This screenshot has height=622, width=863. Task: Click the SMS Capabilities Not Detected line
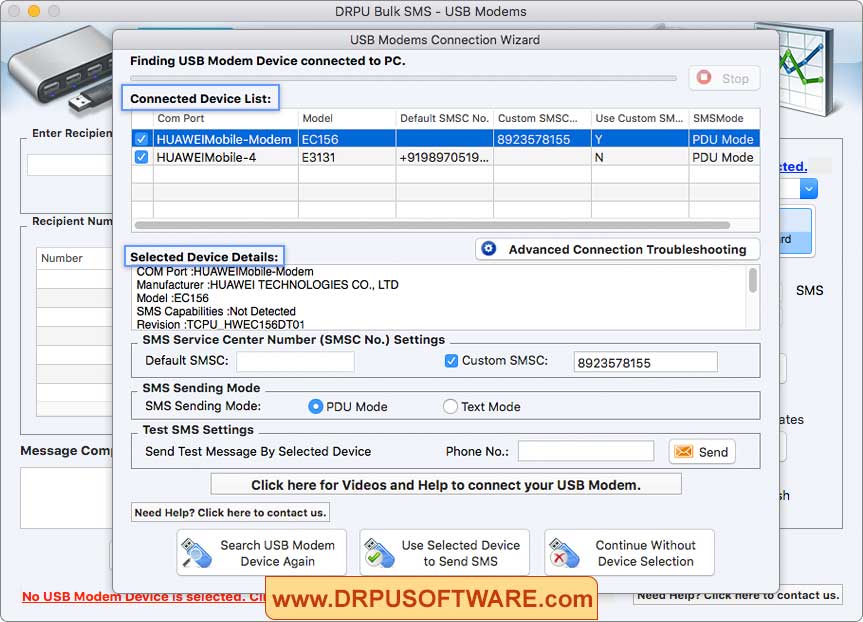pyautogui.click(x=216, y=311)
